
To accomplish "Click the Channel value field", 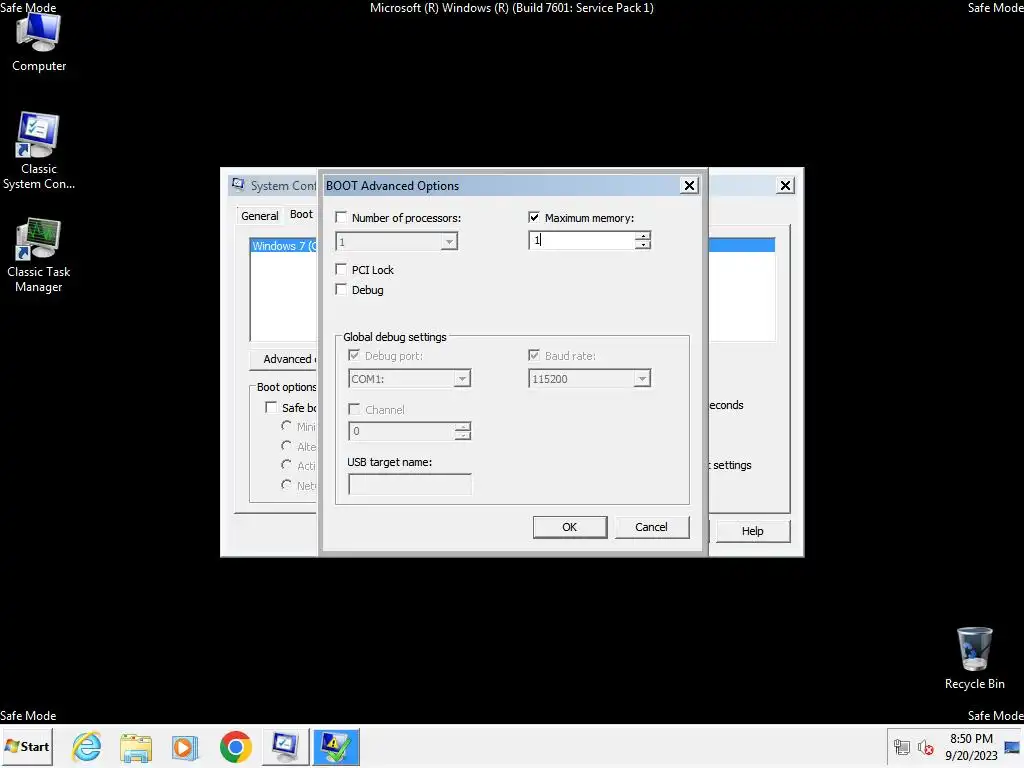I will pos(402,431).
